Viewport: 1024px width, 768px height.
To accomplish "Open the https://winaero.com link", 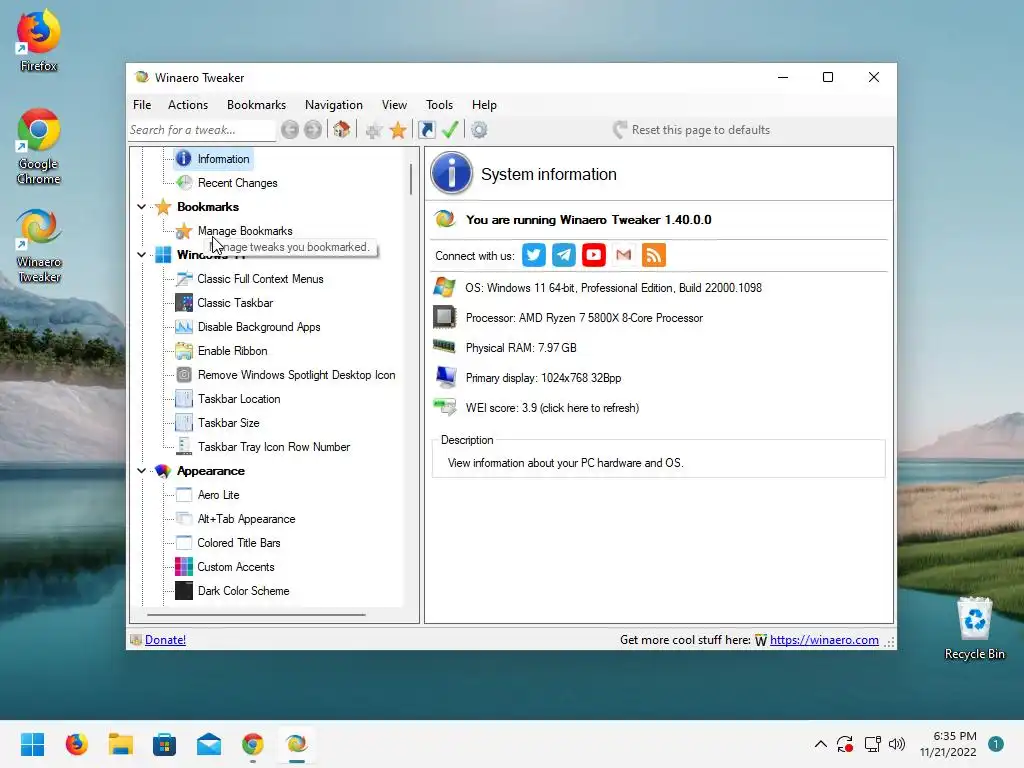I will click(x=824, y=640).
